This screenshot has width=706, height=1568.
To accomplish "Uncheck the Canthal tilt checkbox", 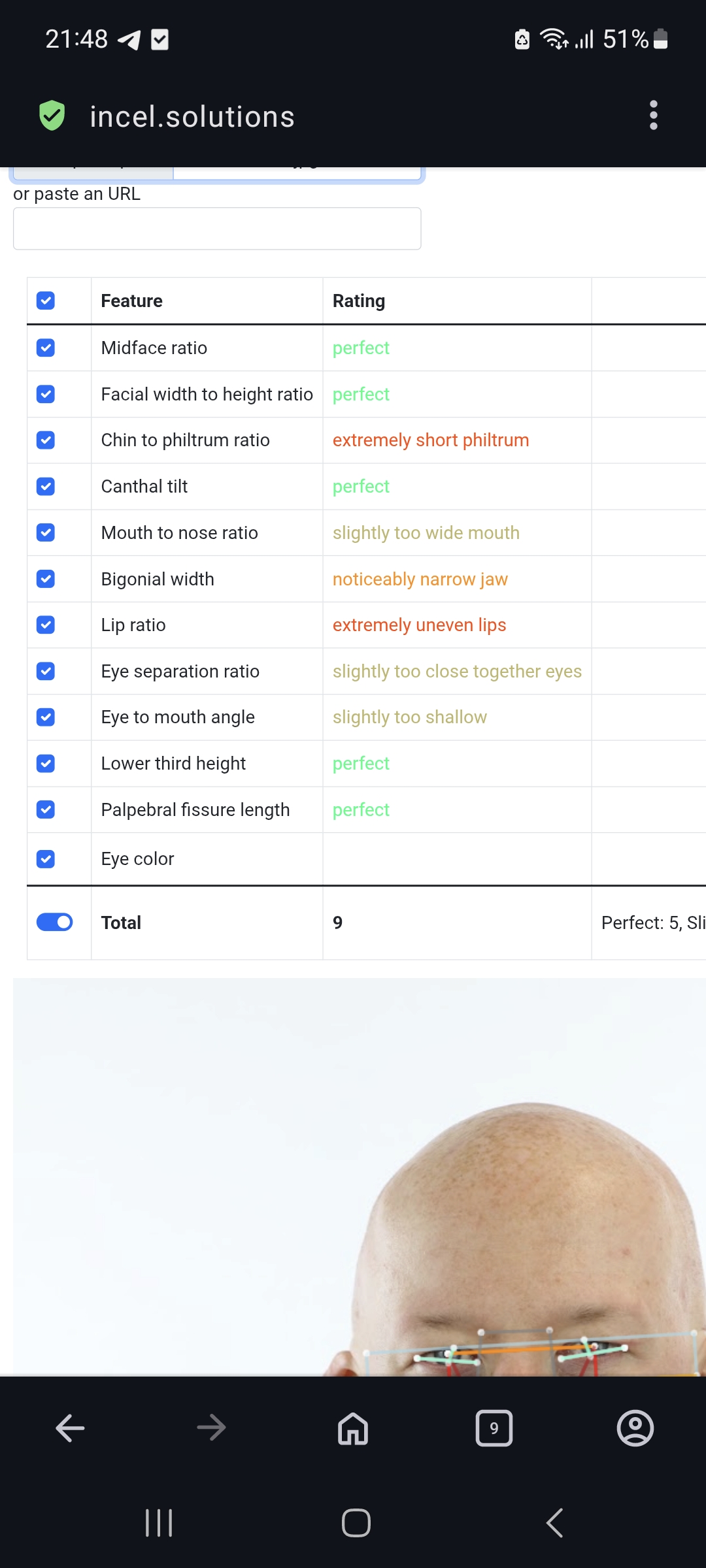I will 46,486.
